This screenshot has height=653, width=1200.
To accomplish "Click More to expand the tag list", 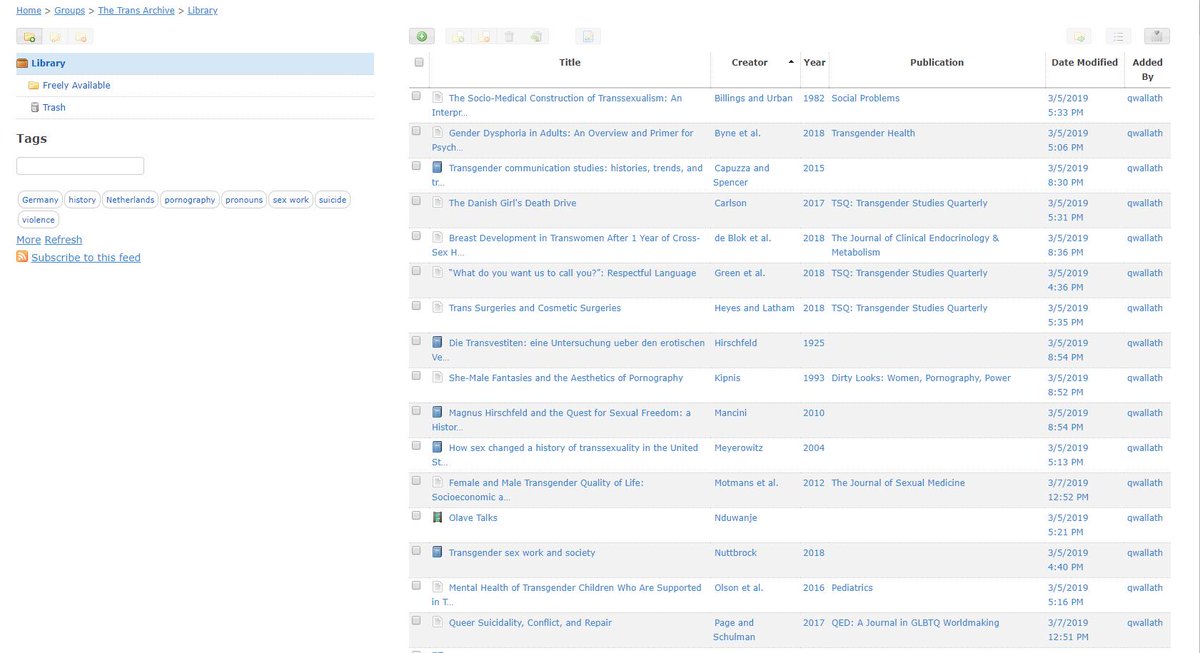I will point(28,240).
